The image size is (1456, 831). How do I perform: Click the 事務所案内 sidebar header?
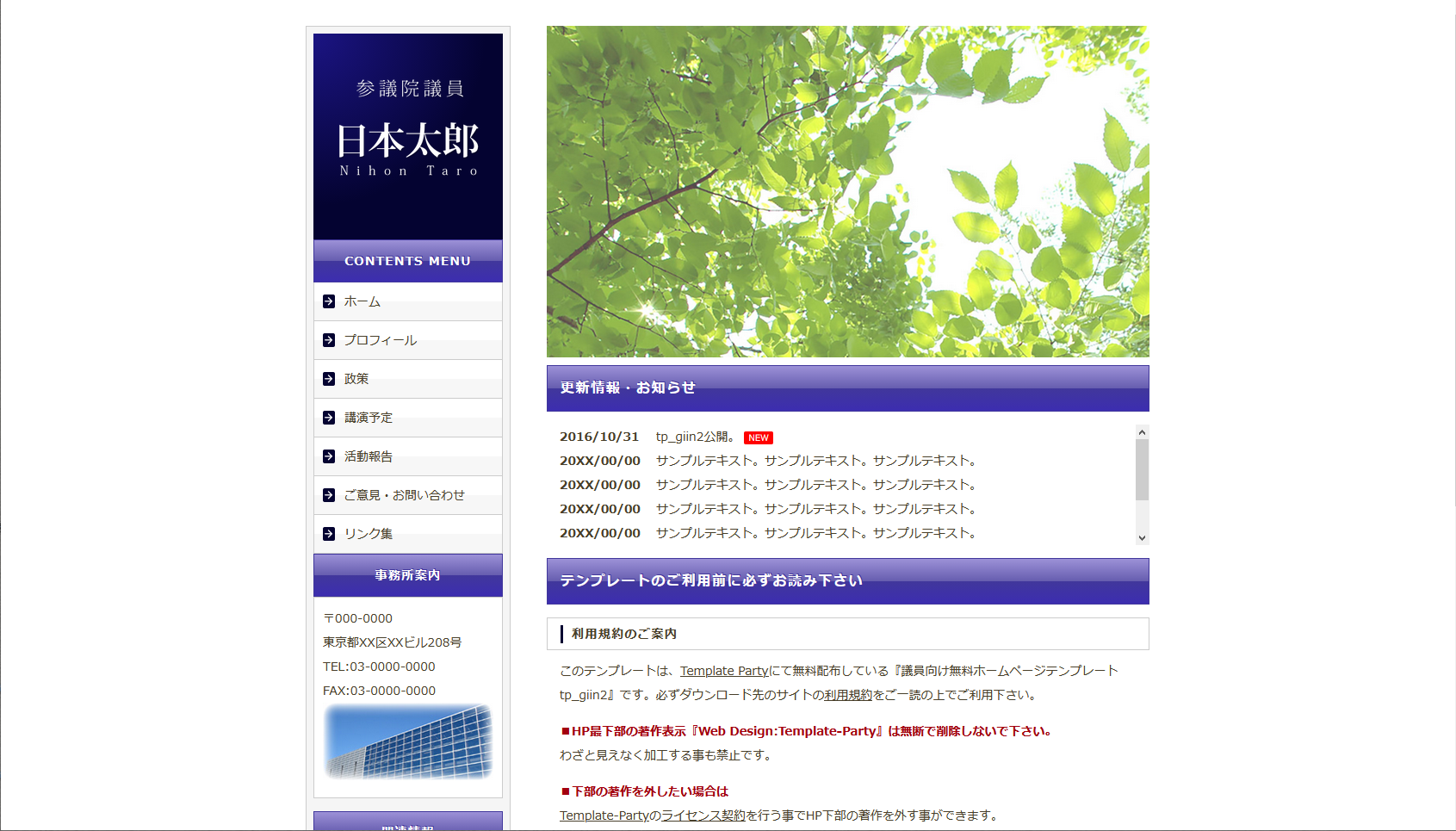[408, 575]
